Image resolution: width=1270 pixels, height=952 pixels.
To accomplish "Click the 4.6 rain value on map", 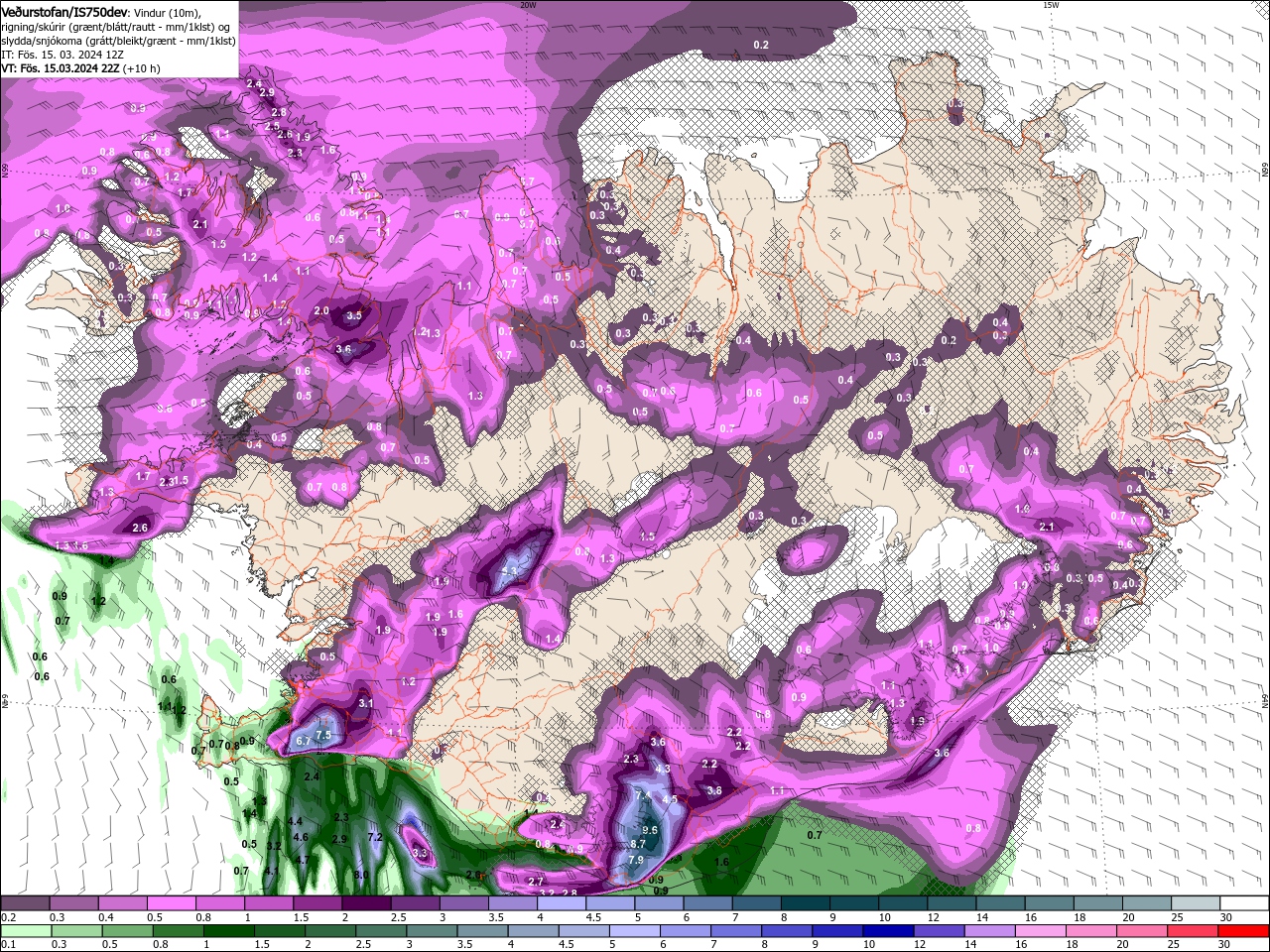I will pyautogui.click(x=302, y=837).
